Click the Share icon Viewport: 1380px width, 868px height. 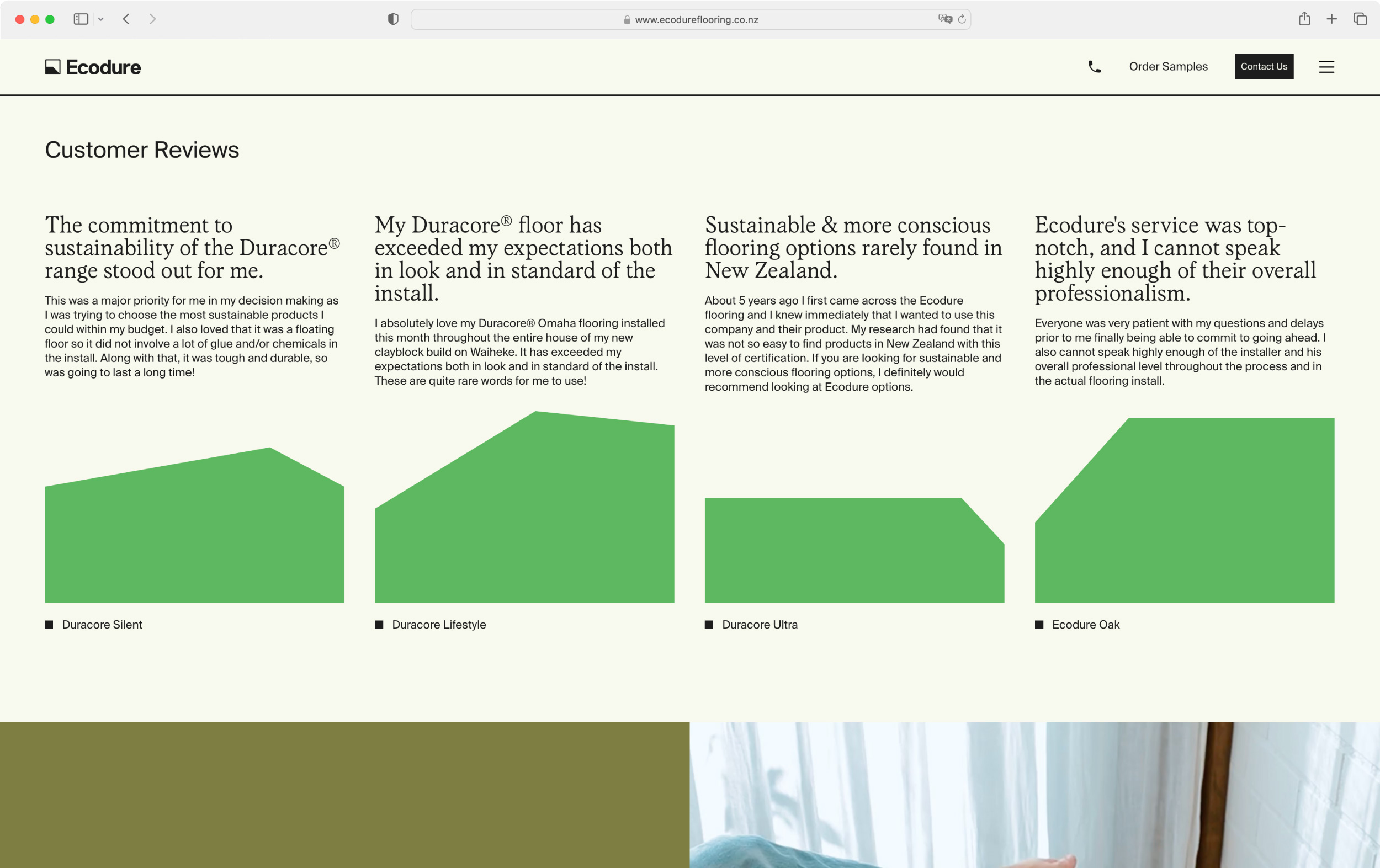pos(1304,19)
